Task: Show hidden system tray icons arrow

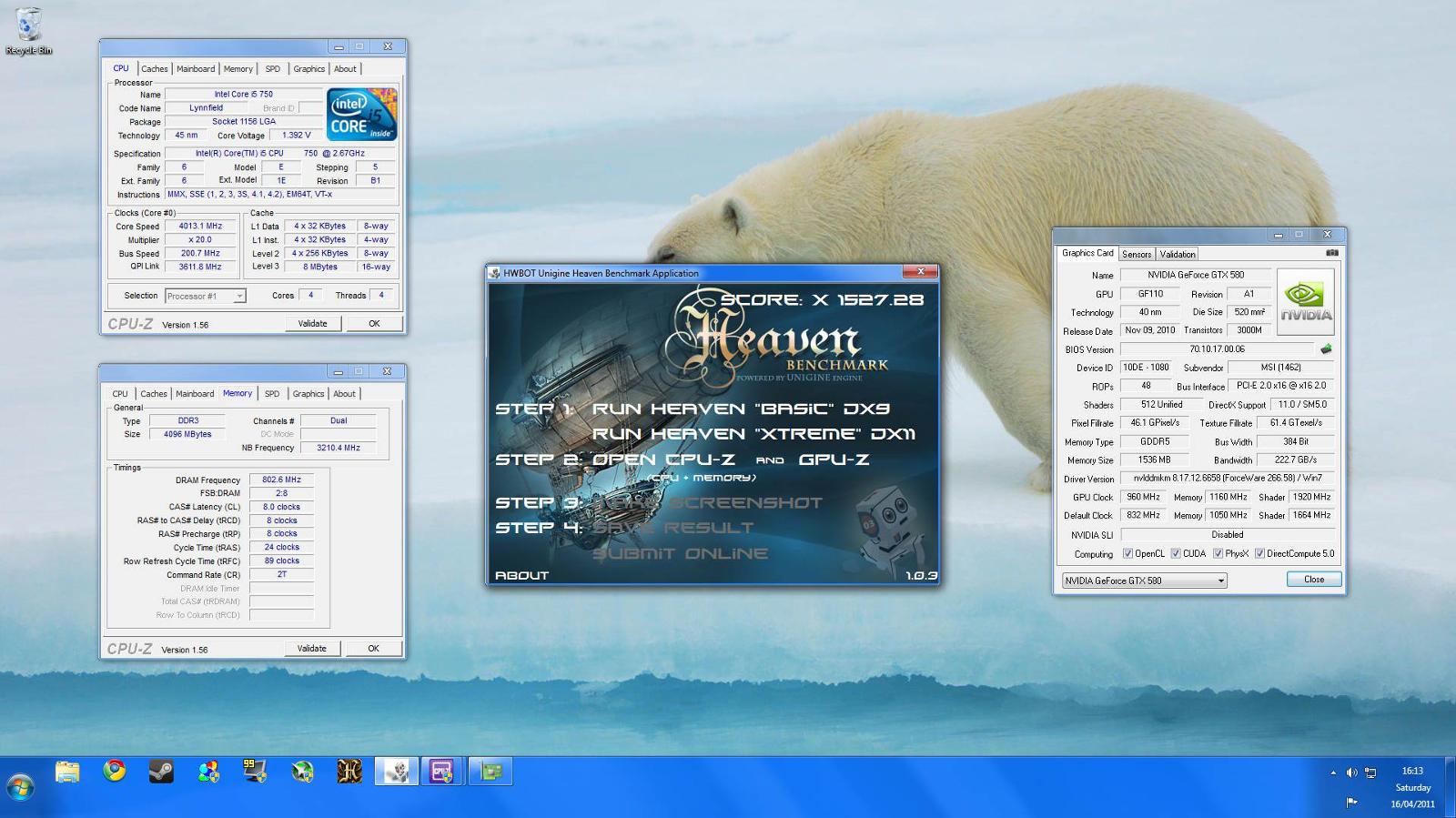Action: (x=1333, y=773)
